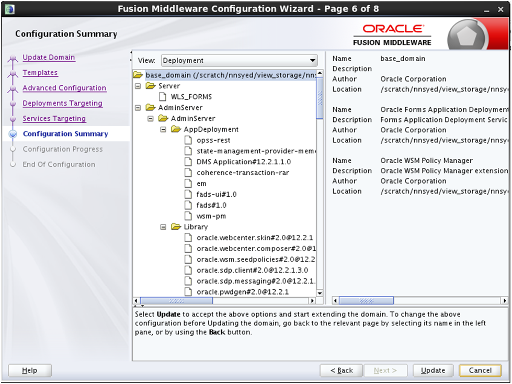Click the base_domain root folder icon

click(138, 75)
